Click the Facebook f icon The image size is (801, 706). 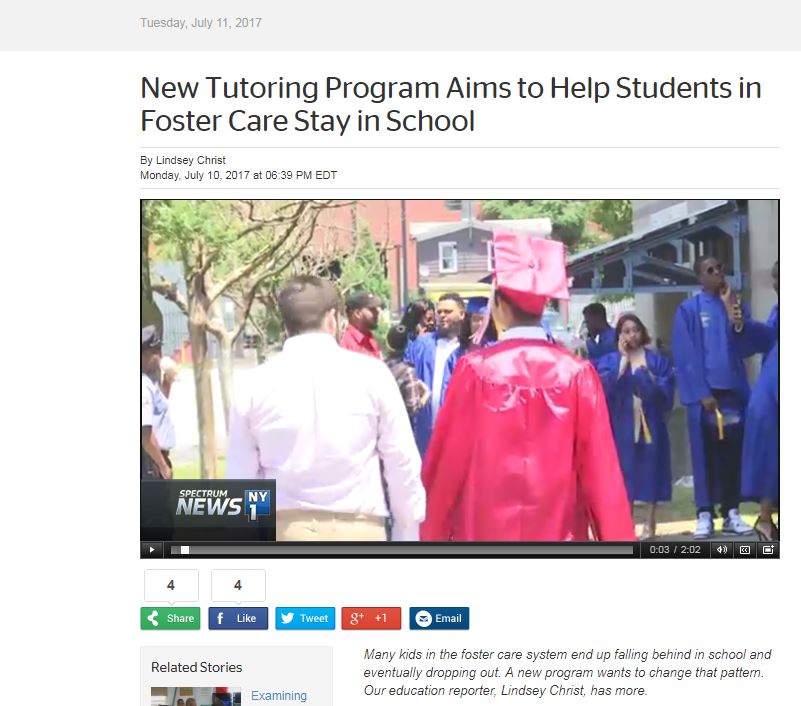[x=220, y=619]
